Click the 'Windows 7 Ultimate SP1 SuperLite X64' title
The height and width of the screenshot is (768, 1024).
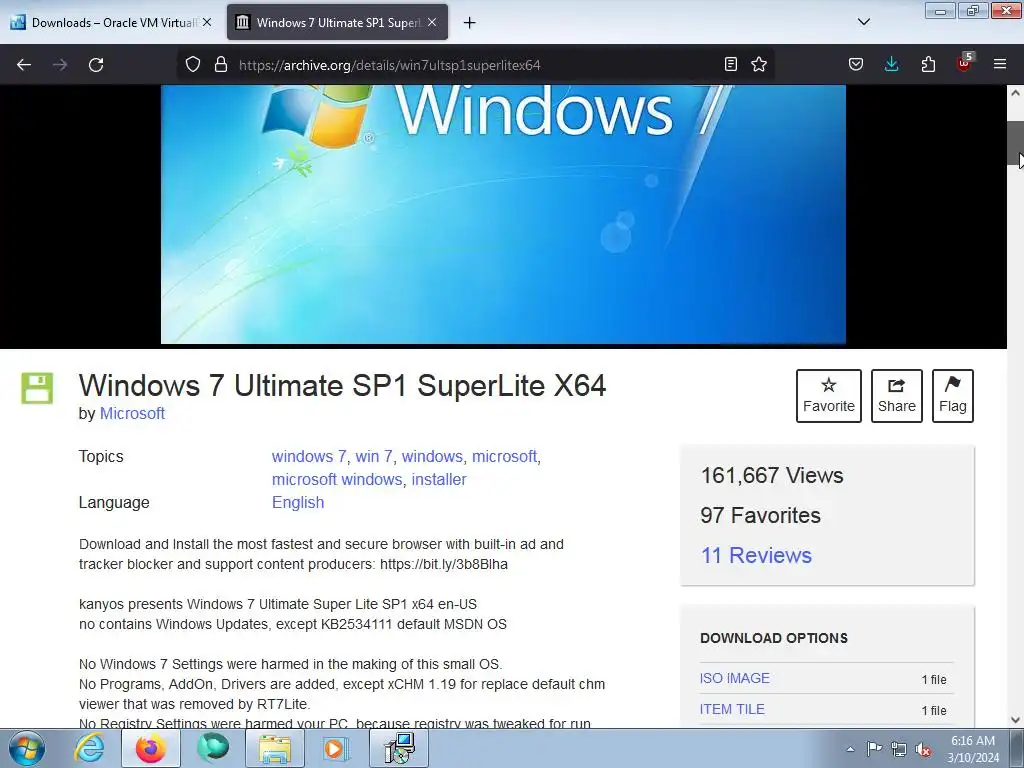[343, 385]
